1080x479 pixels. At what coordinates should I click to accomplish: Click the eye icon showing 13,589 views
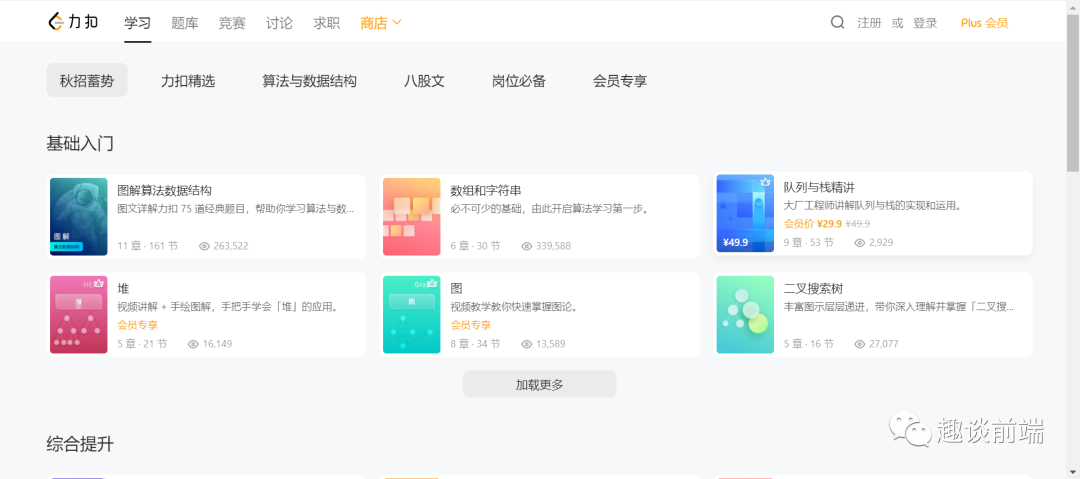pos(527,344)
